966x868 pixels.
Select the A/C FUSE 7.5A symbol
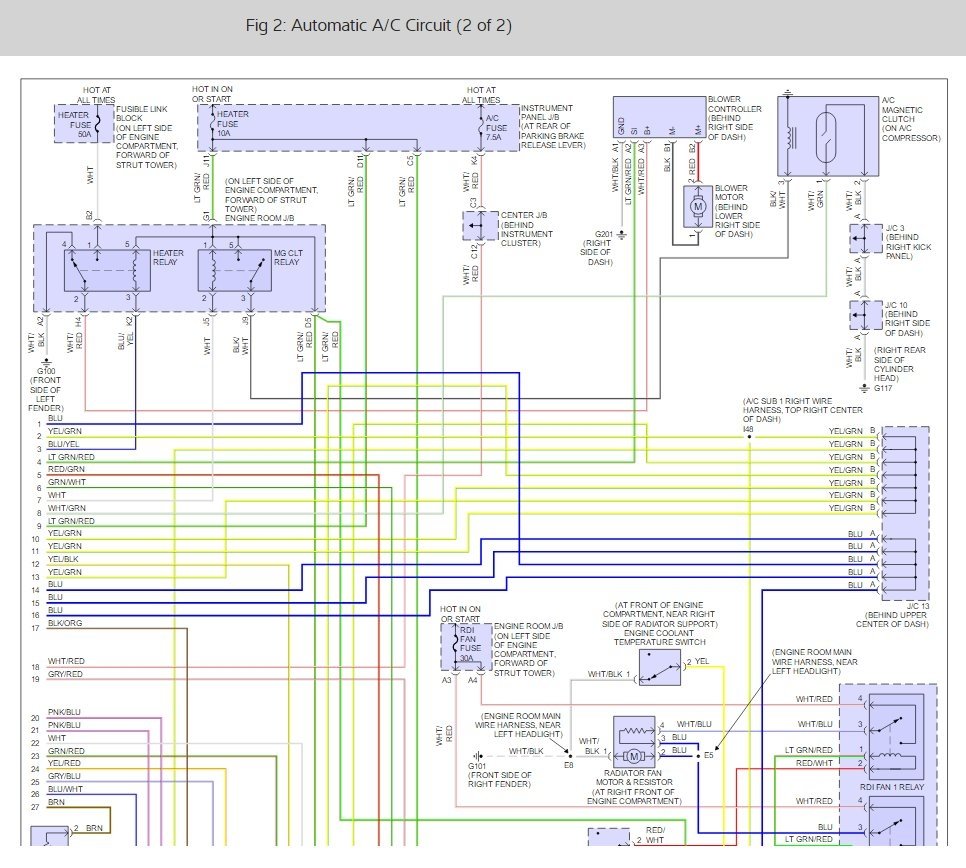point(482,126)
